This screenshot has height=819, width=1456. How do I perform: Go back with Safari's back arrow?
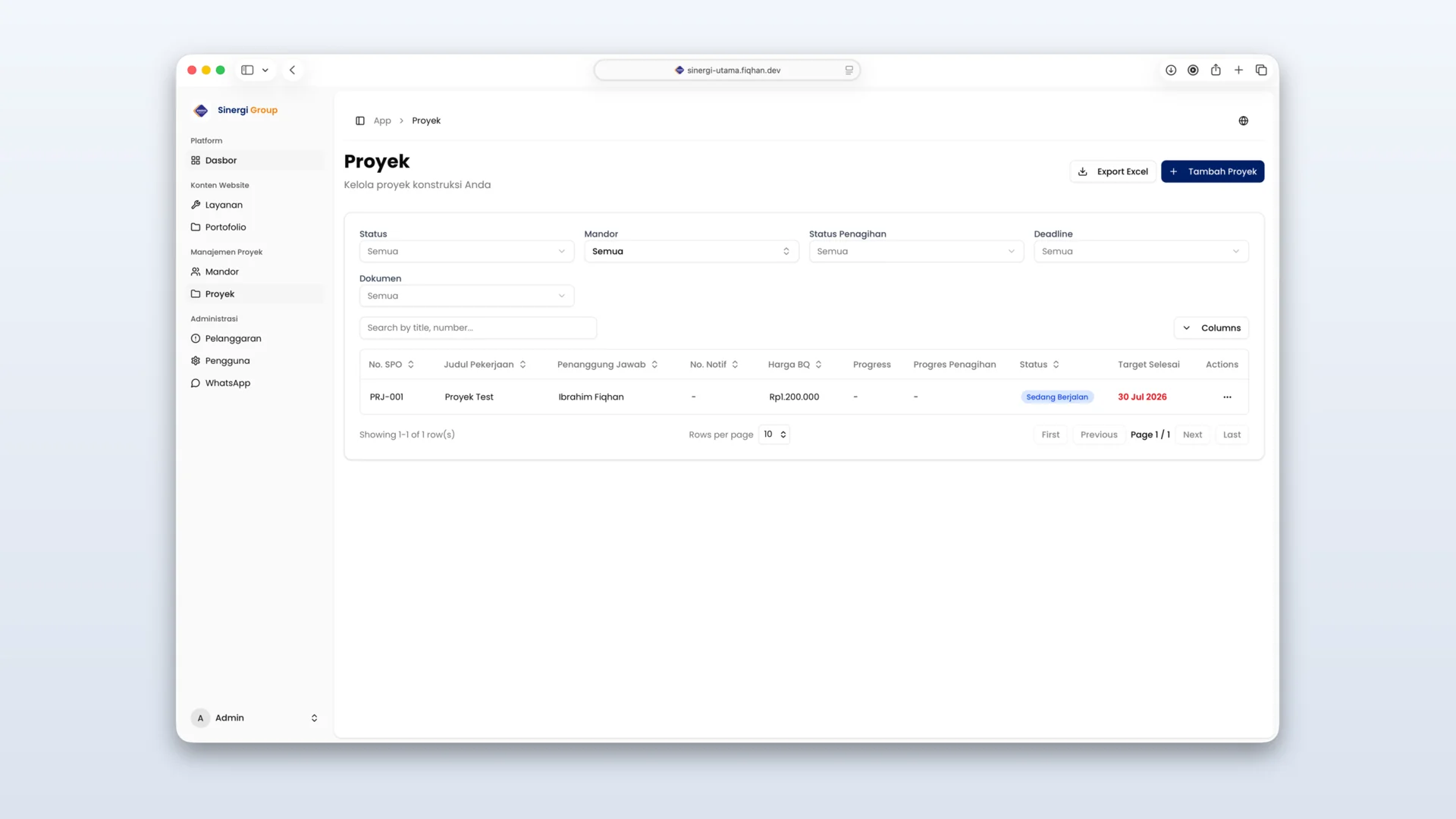[x=292, y=70]
